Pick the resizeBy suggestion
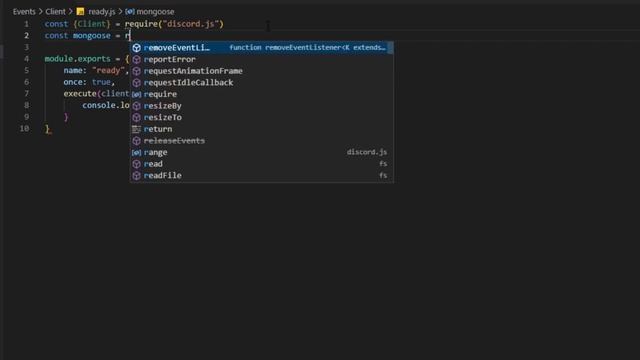 coord(262,106)
